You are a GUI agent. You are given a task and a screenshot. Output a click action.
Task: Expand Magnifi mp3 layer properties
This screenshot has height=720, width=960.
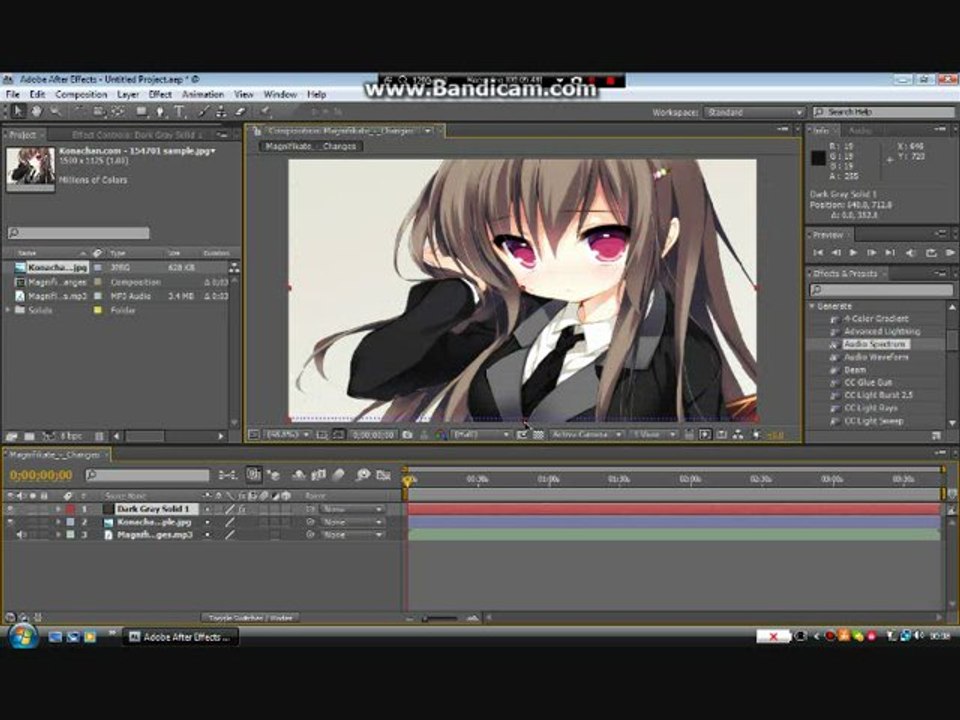(59, 534)
